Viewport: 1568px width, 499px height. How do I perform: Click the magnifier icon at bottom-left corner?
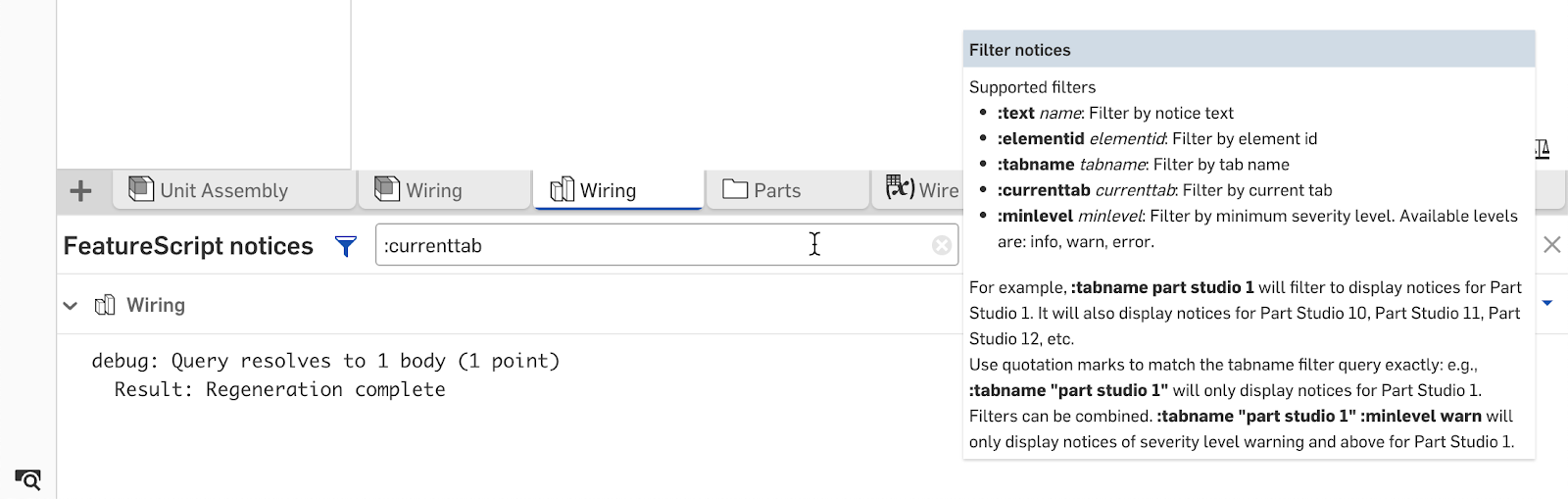pos(27,479)
